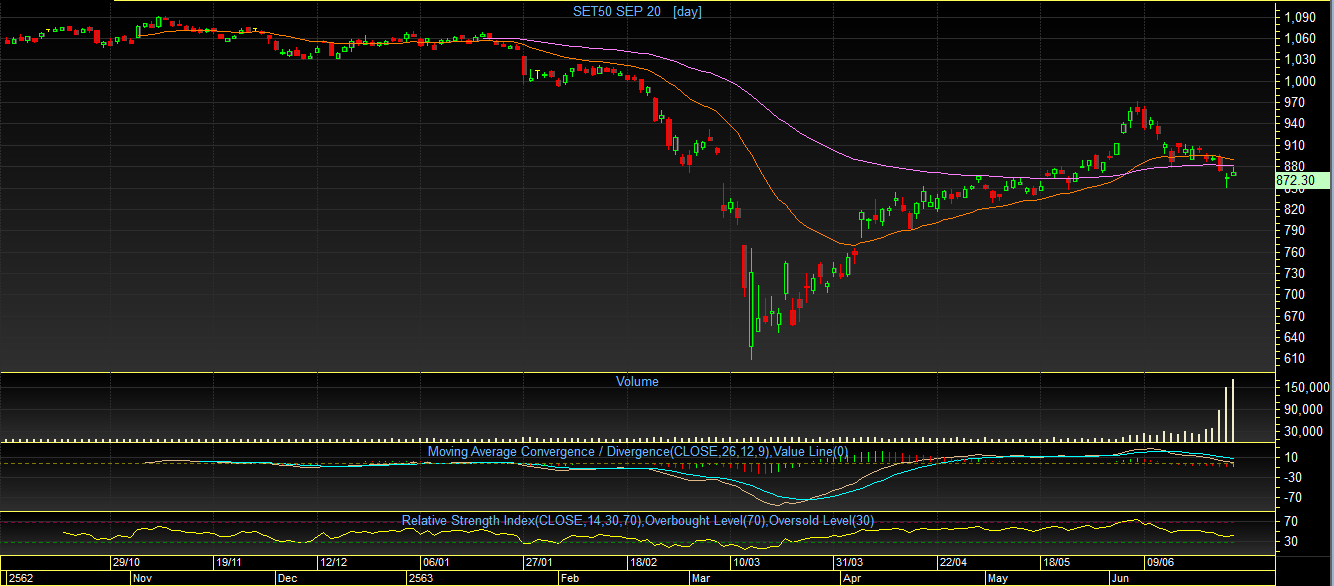The image size is (1334, 586).
Task: Click the 1,000 price axis label
Action: click(x=1299, y=81)
